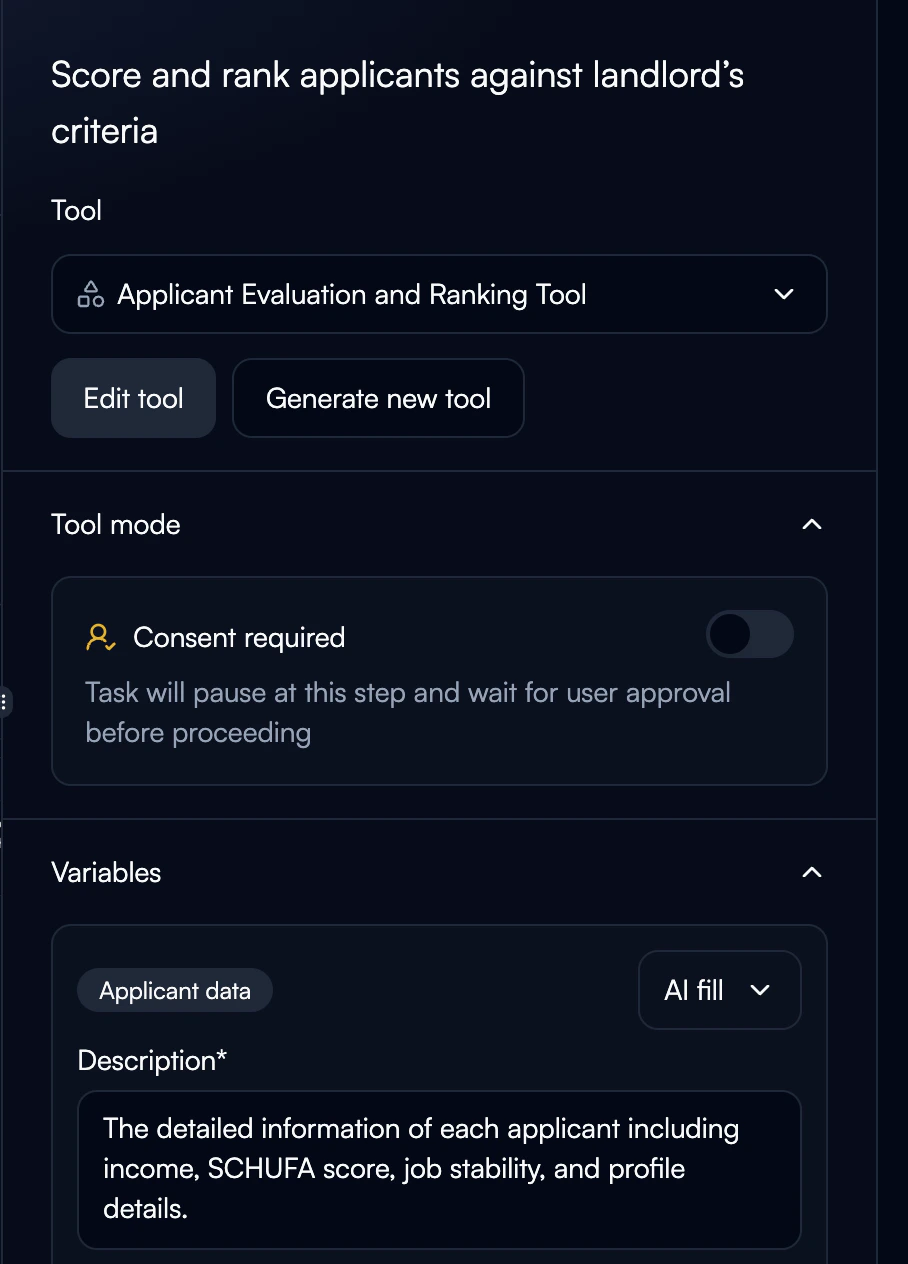Collapse the Variables section chevron

pos(812,872)
